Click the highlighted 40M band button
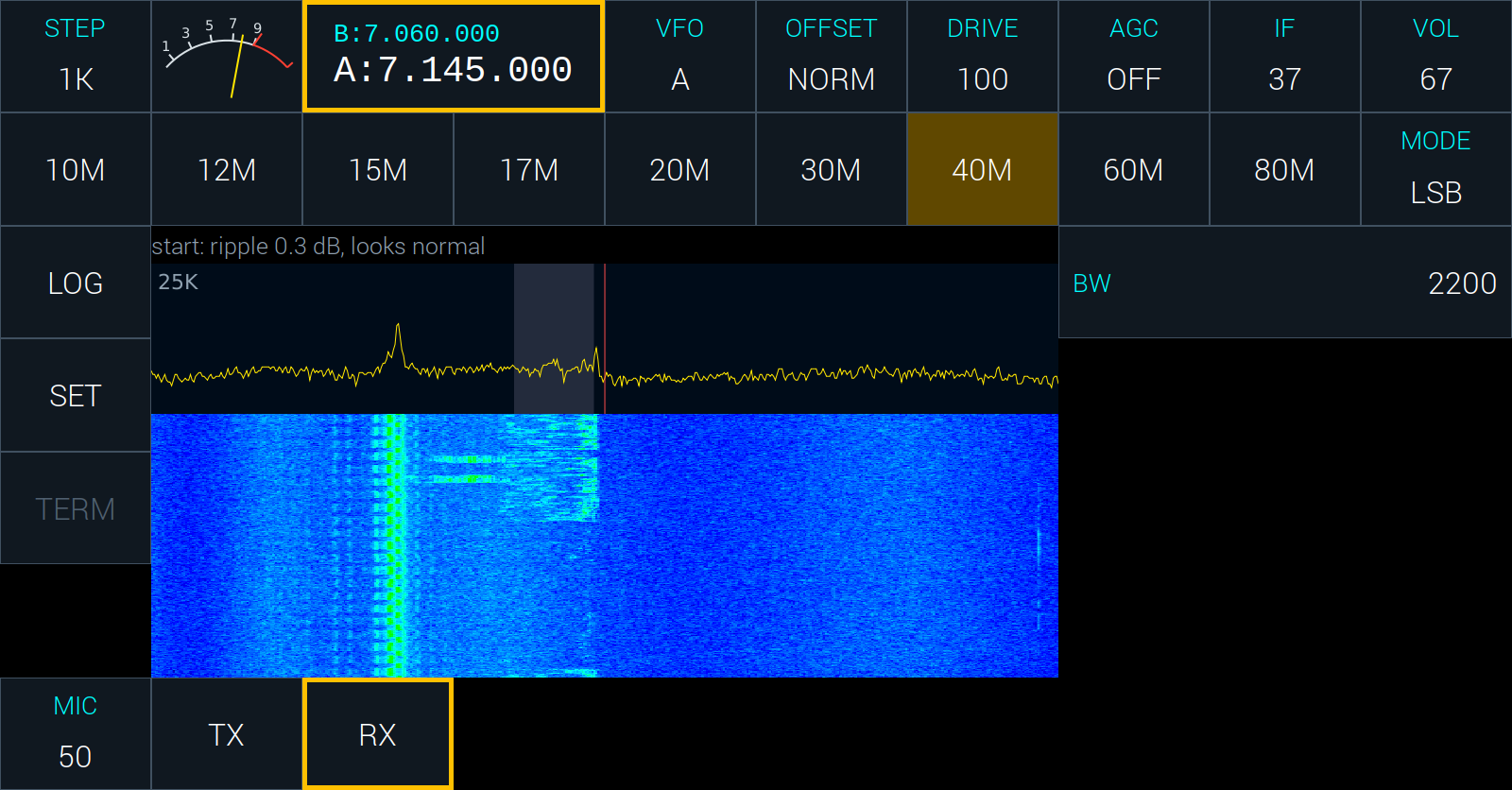Viewport: 1512px width, 790px height. point(983,169)
